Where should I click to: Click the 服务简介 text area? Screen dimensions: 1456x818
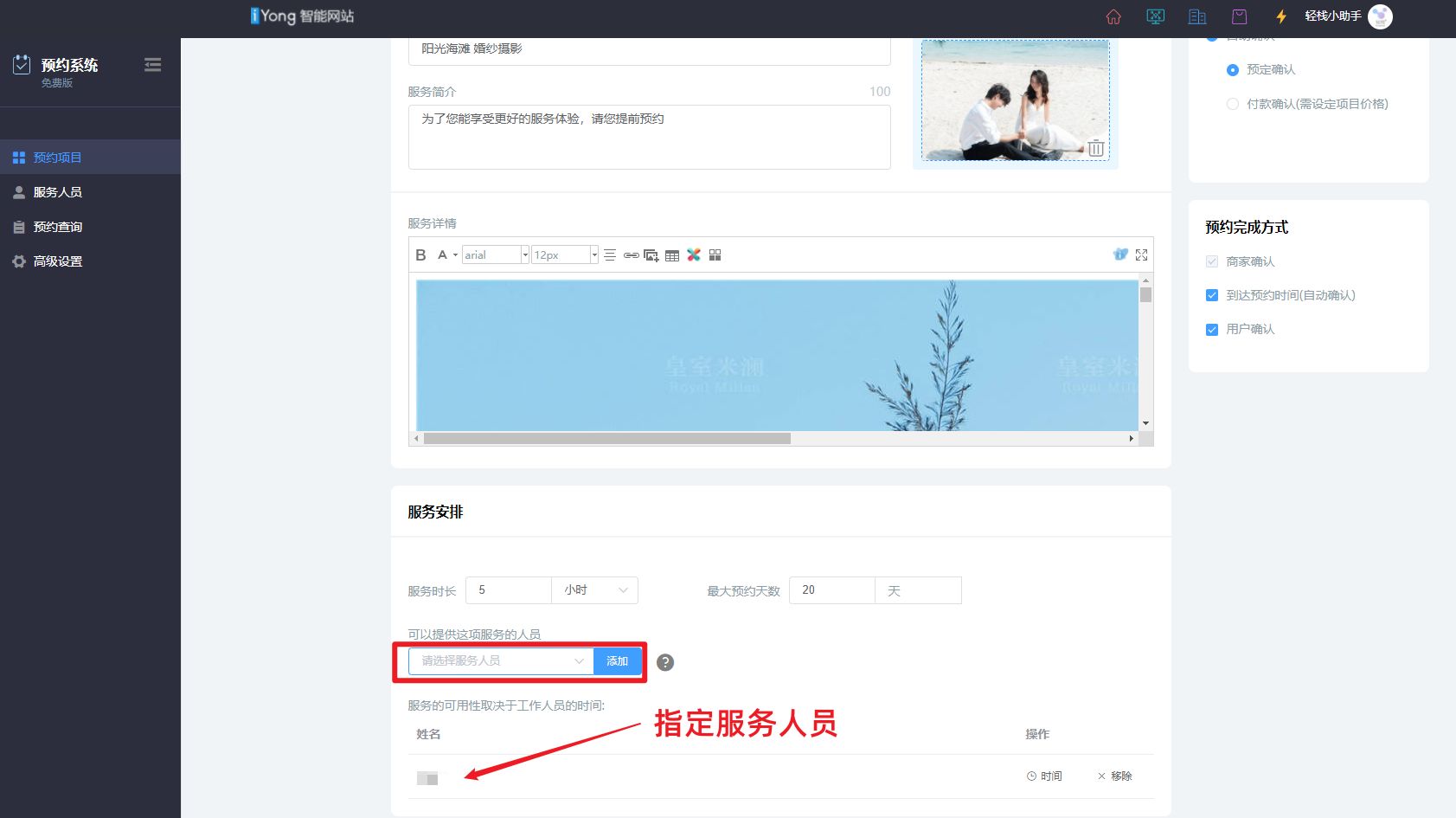click(x=650, y=137)
